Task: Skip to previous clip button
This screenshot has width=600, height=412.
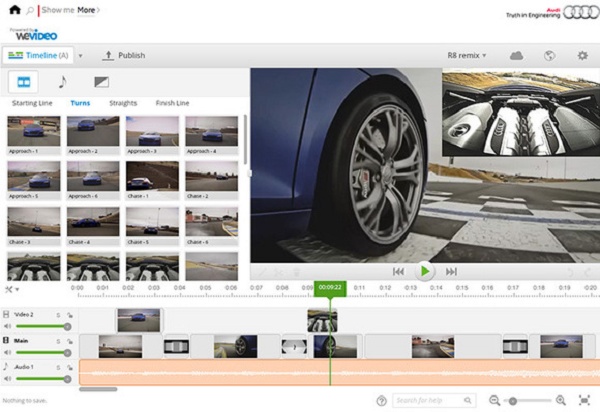Action: (398, 272)
